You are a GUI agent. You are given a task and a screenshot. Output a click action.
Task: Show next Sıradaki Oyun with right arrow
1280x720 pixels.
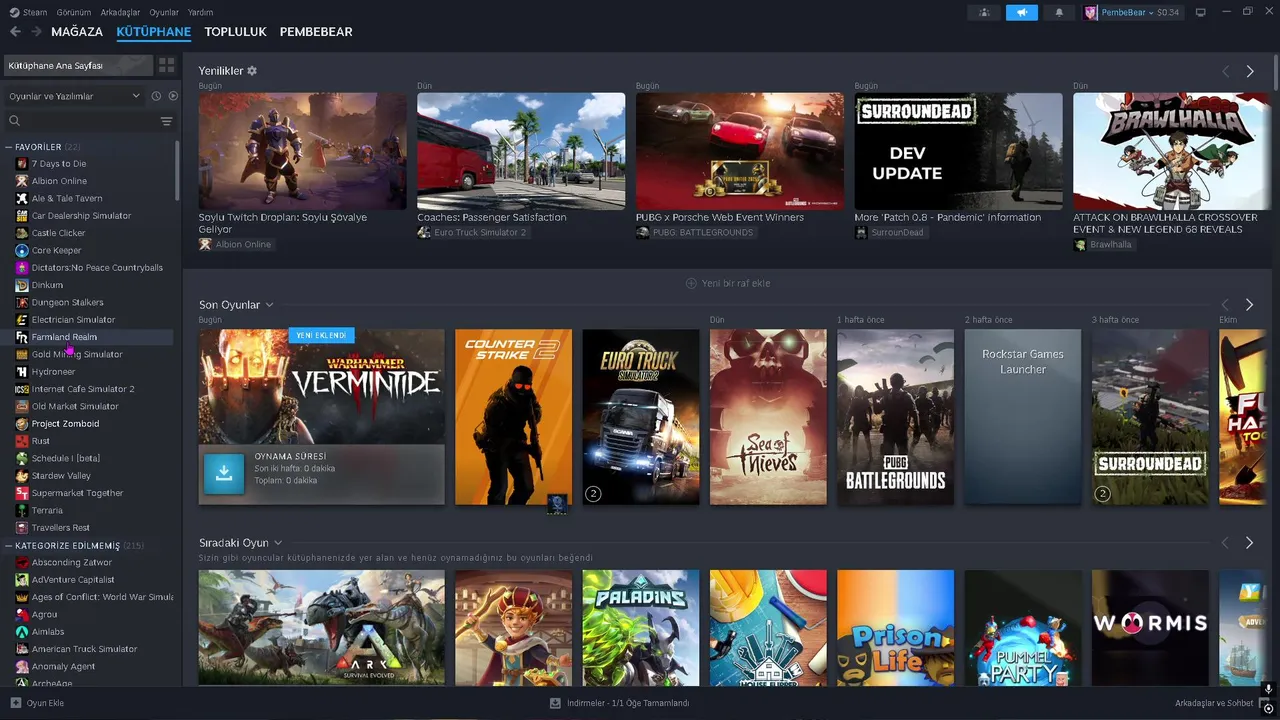tap(1250, 543)
